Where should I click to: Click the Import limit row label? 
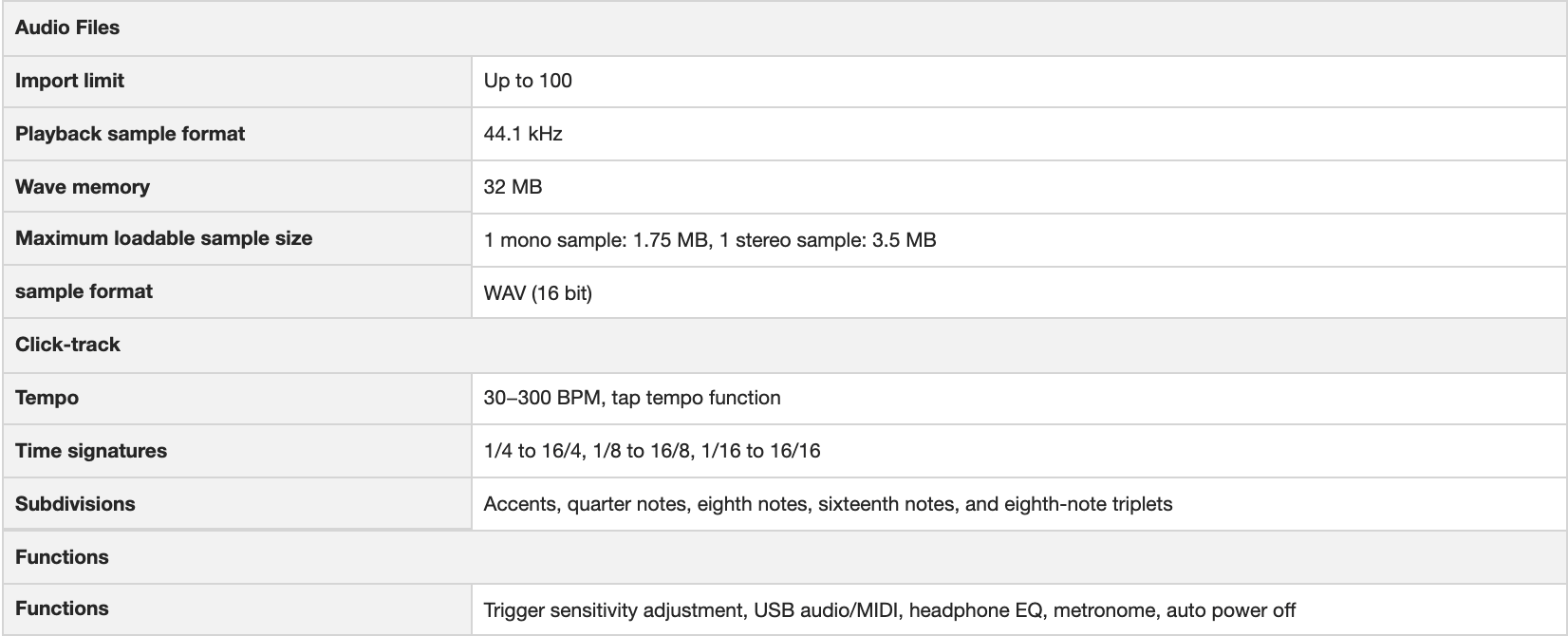(x=69, y=81)
